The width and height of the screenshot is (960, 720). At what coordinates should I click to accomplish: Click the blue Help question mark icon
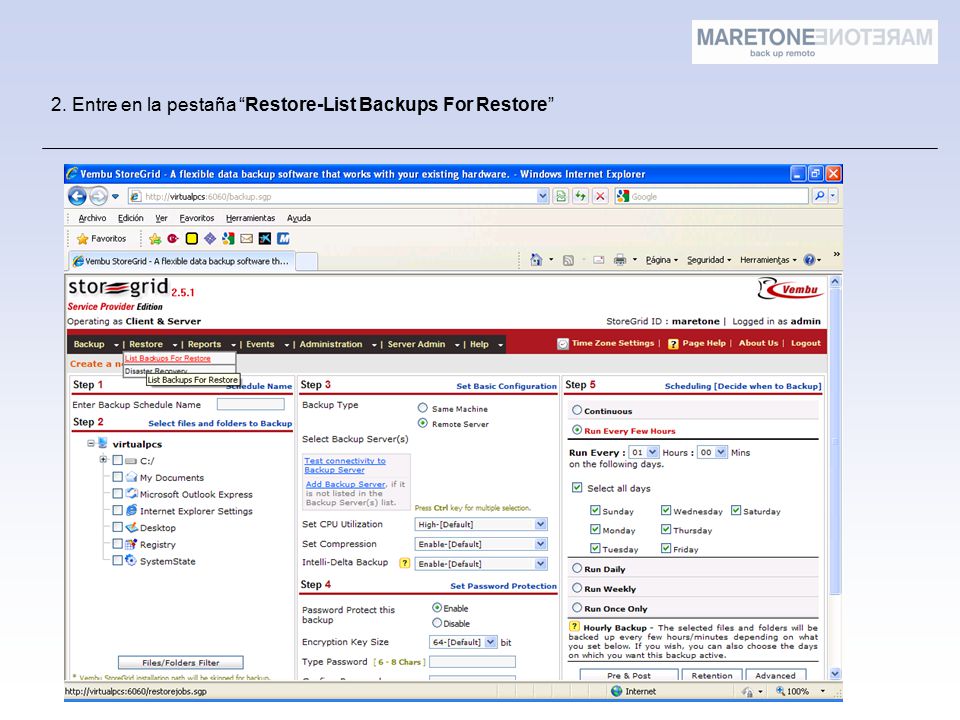click(x=809, y=260)
